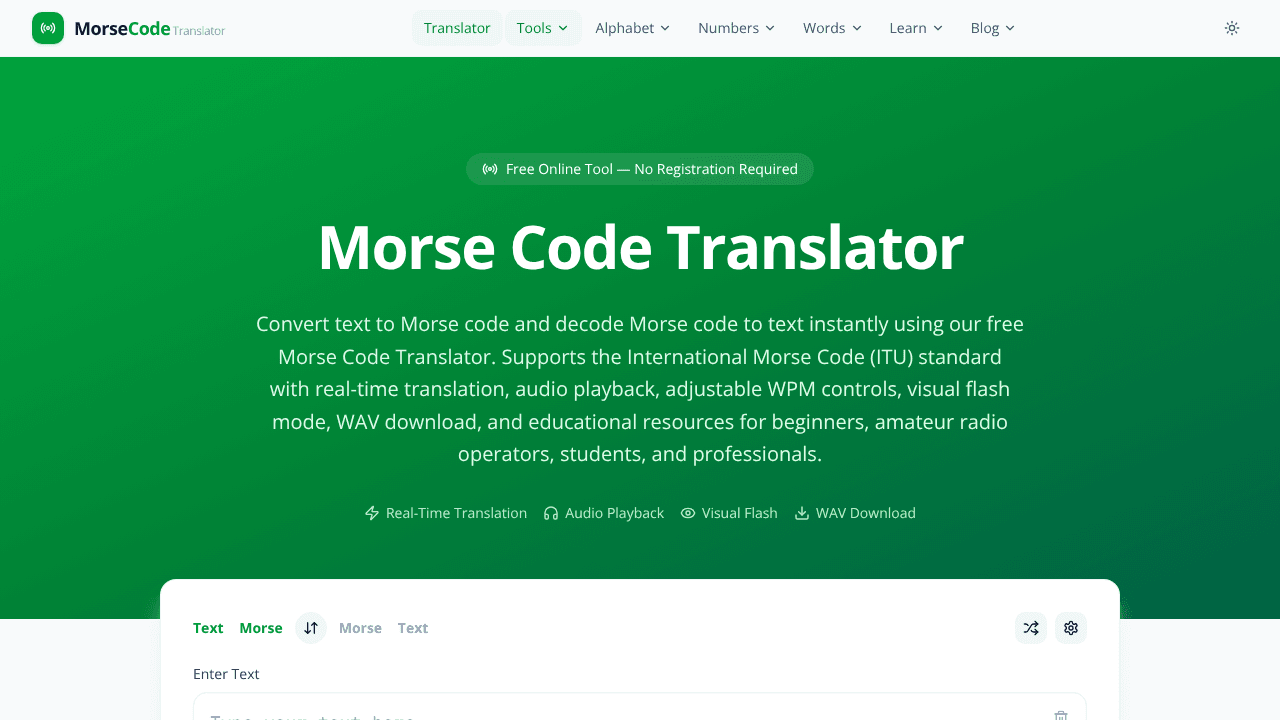
Task: Click the Enter Text field label
Action: coord(226,674)
